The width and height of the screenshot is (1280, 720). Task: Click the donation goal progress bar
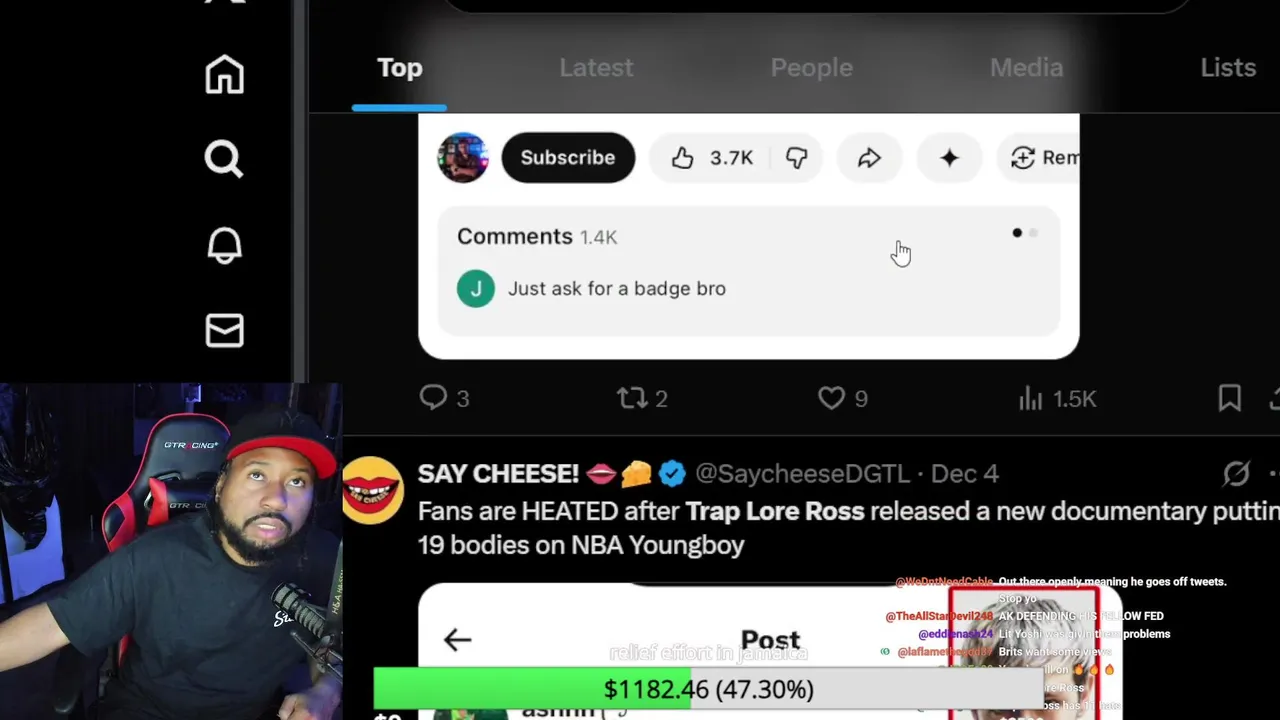tap(709, 689)
